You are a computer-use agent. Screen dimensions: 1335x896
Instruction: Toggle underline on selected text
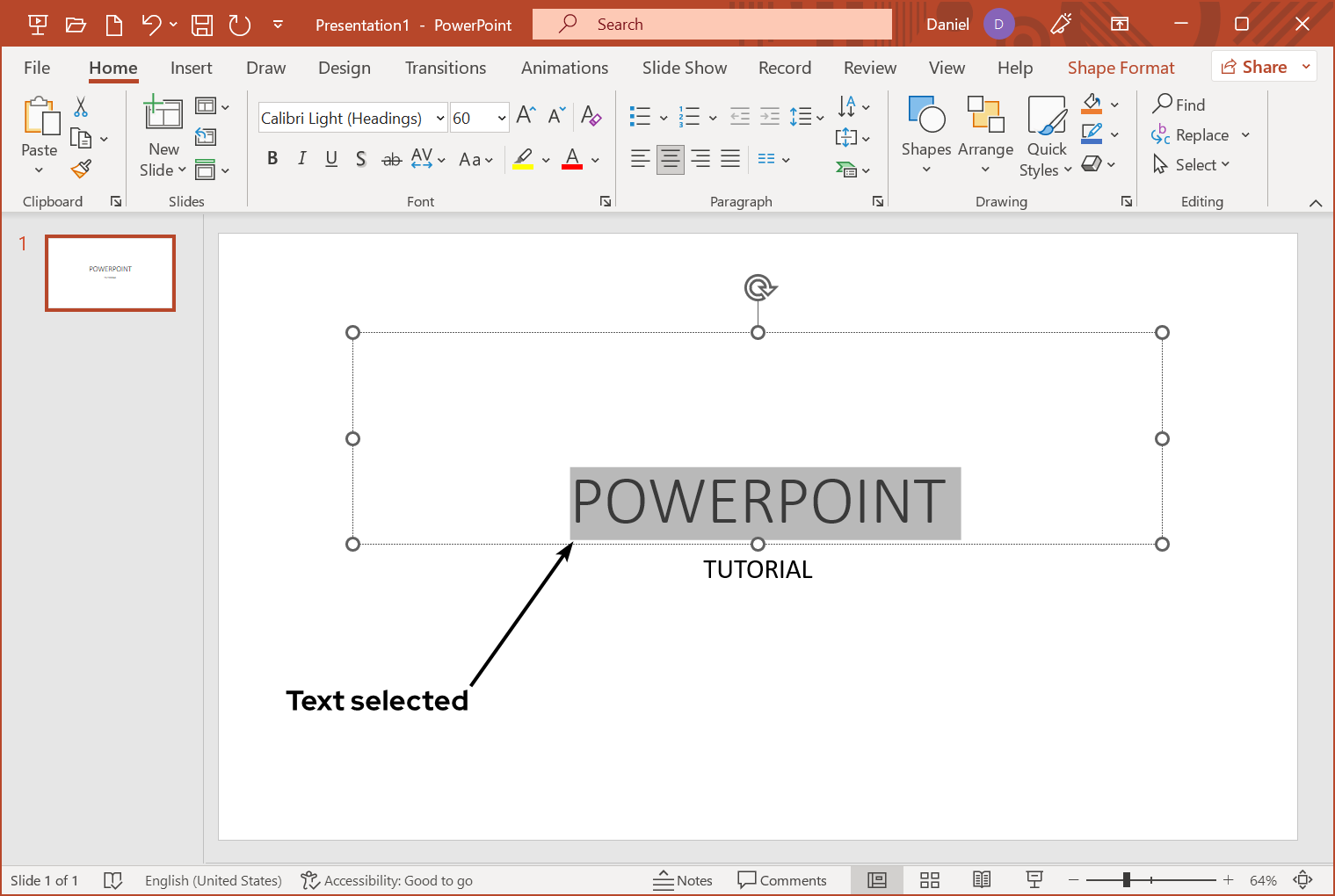331,158
